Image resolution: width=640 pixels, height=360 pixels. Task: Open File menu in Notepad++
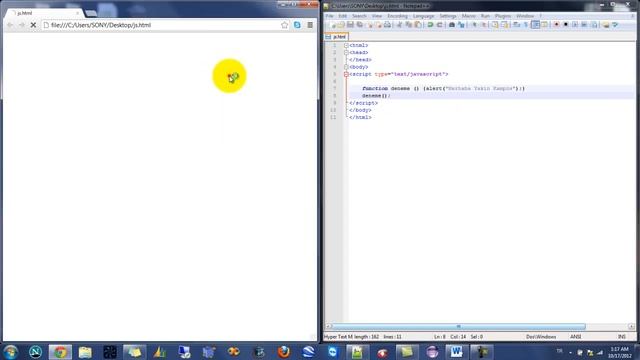coord(329,16)
